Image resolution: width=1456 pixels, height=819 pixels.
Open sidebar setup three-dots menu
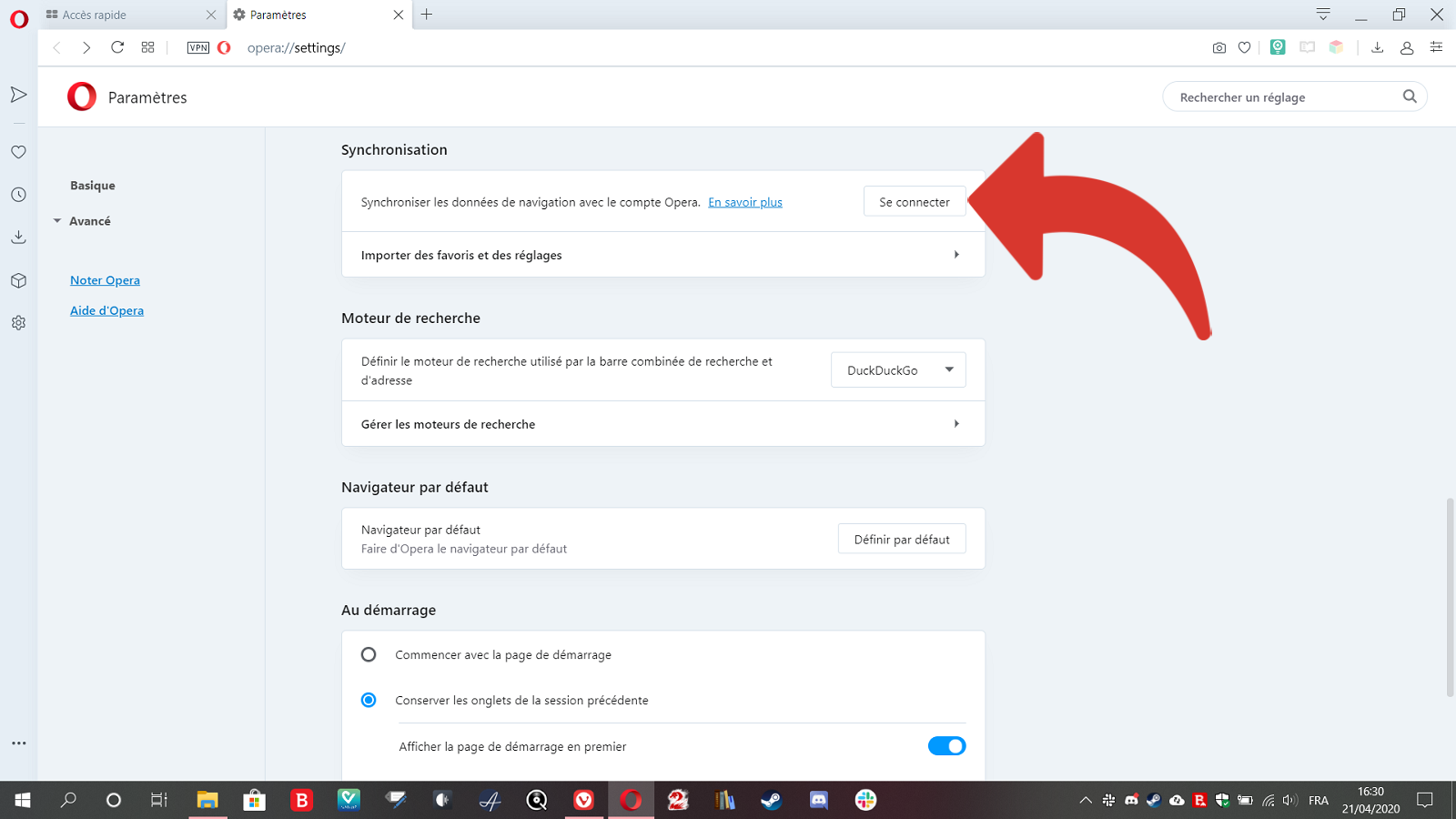(18, 743)
